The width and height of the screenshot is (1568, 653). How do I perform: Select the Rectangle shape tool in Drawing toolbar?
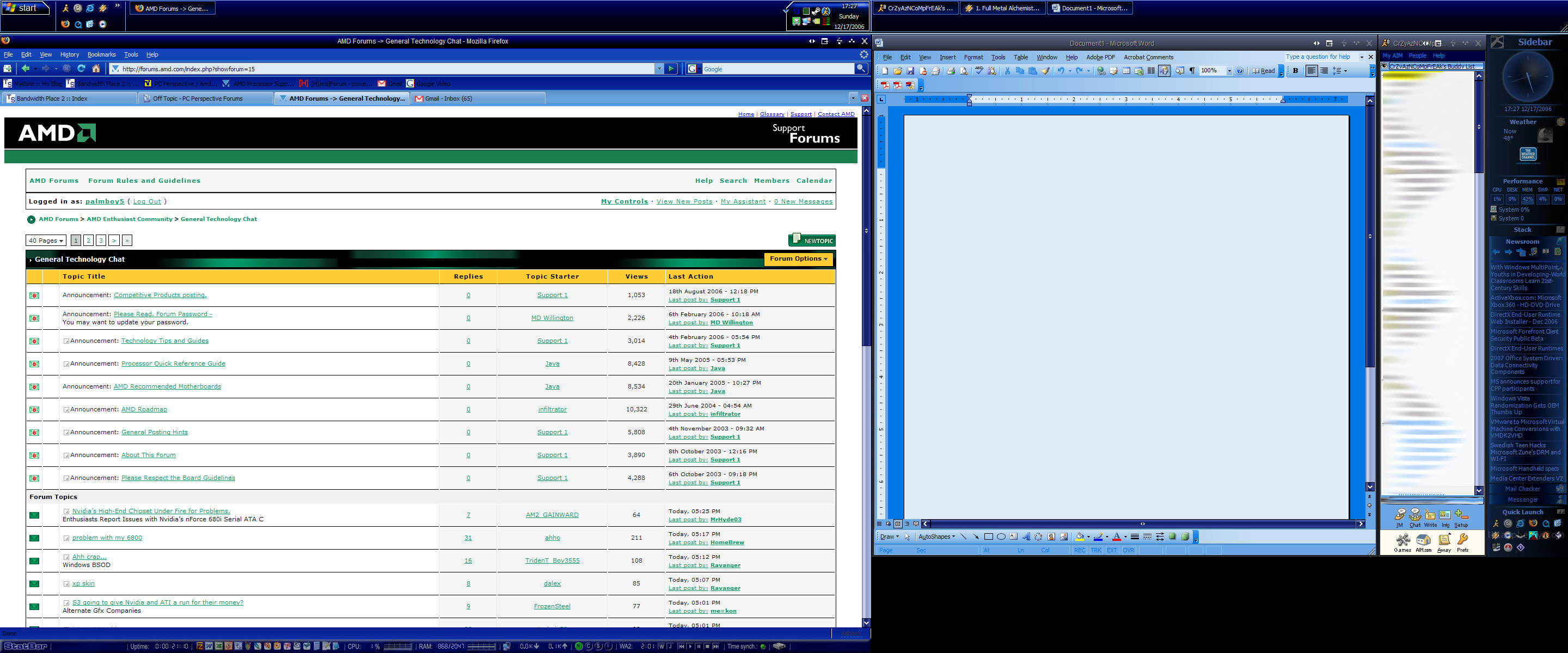[989, 537]
